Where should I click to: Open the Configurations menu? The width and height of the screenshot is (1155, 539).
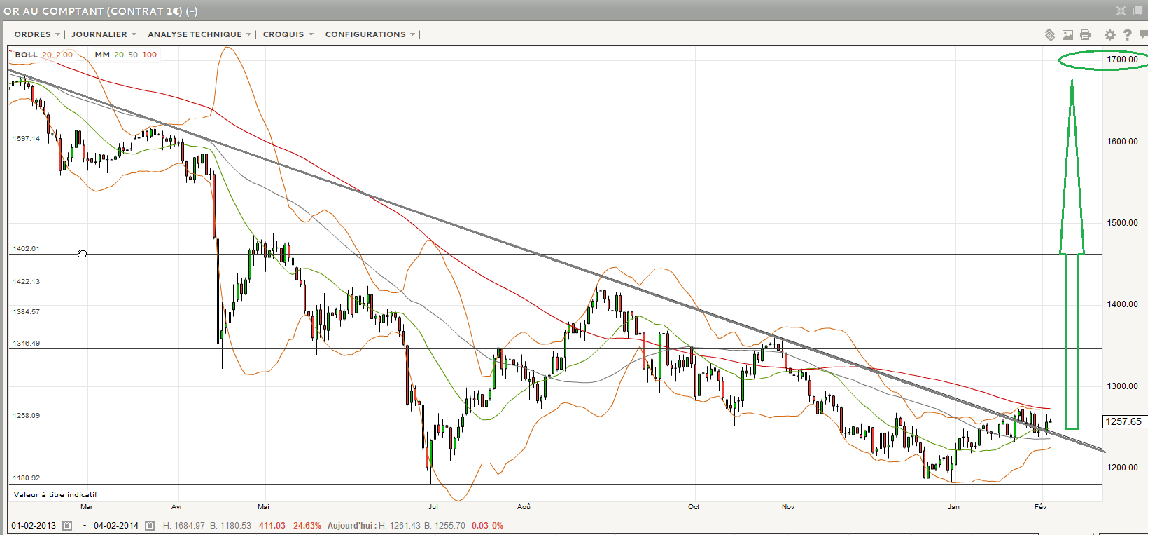coord(369,34)
